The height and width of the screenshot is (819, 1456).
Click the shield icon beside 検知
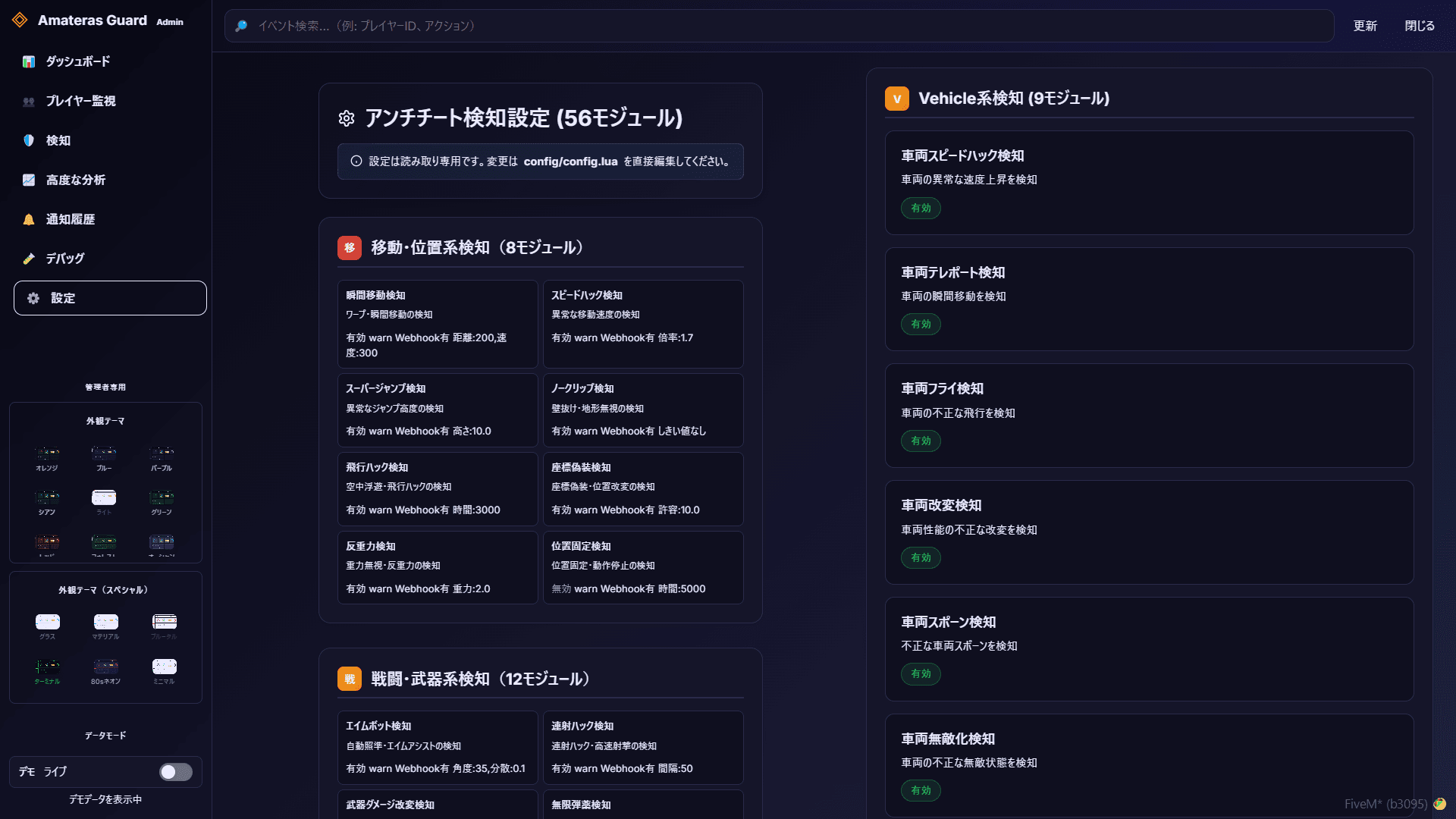[x=29, y=140]
